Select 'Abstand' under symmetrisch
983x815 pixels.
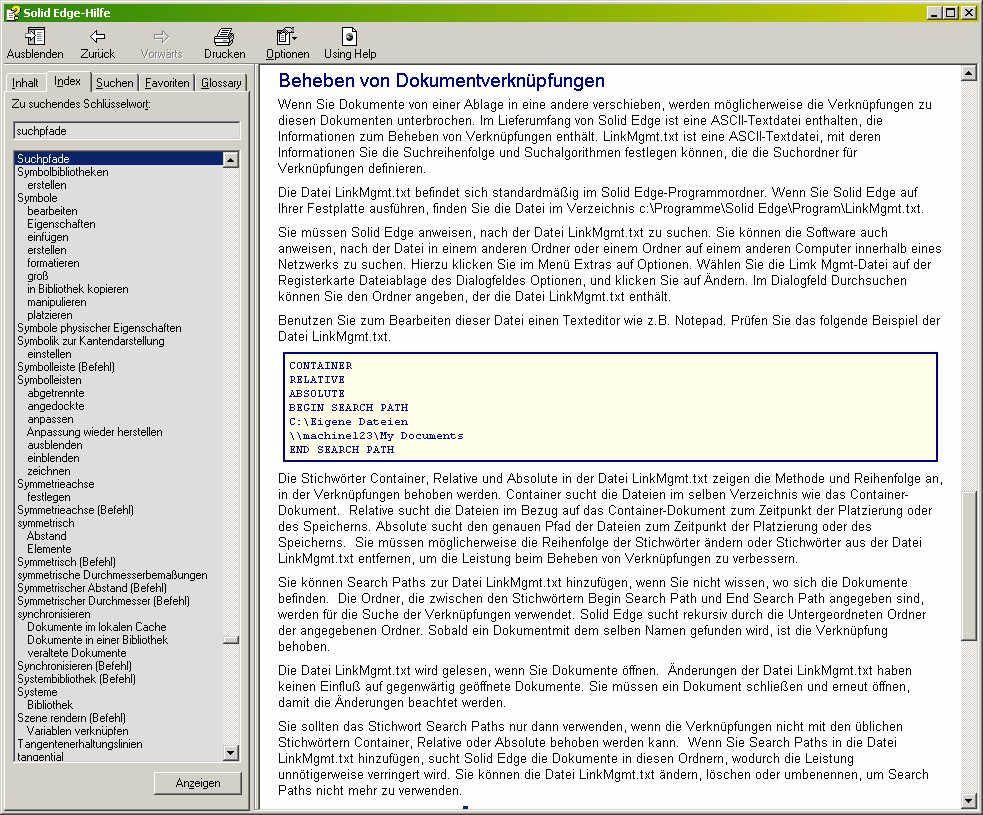click(x=46, y=536)
